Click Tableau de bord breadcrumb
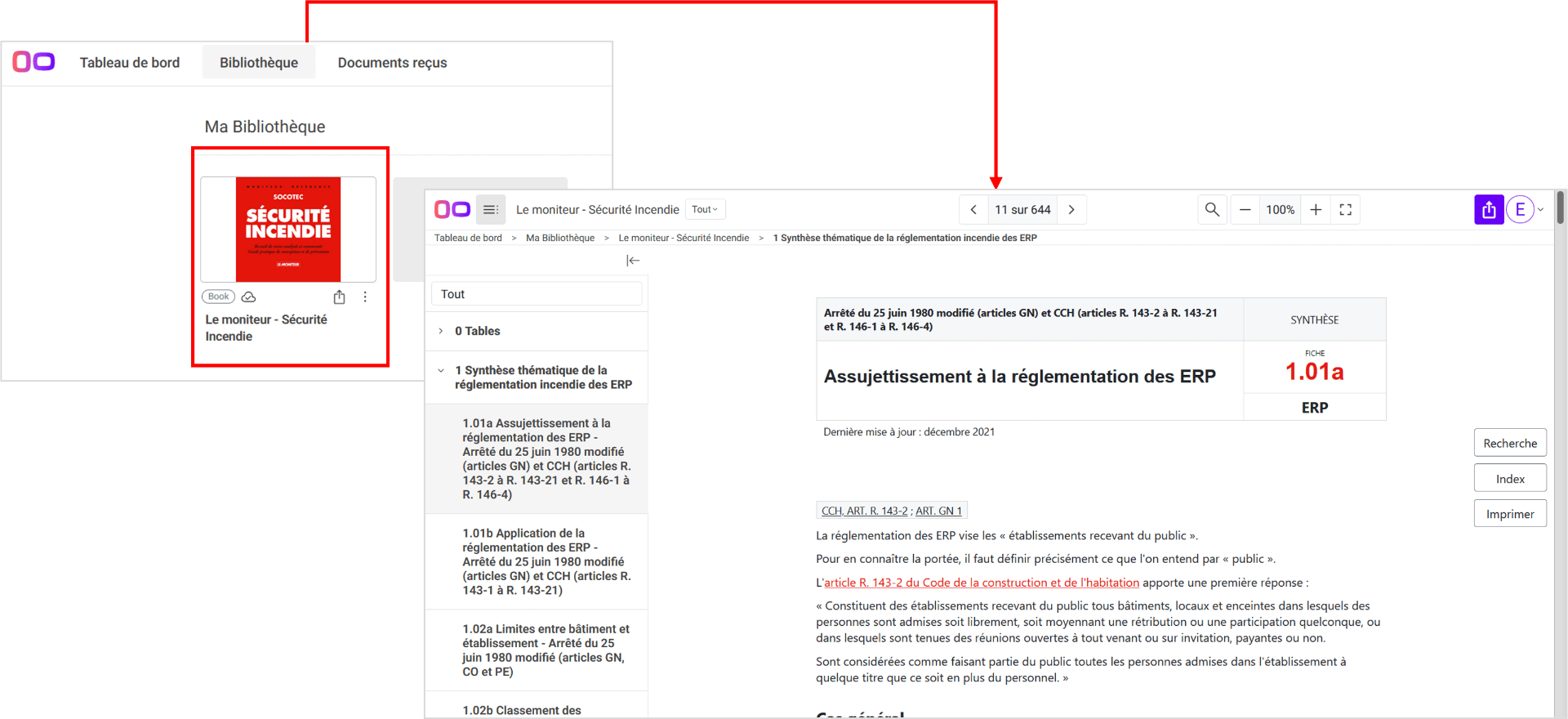The height and width of the screenshot is (719, 1568). (x=468, y=238)
